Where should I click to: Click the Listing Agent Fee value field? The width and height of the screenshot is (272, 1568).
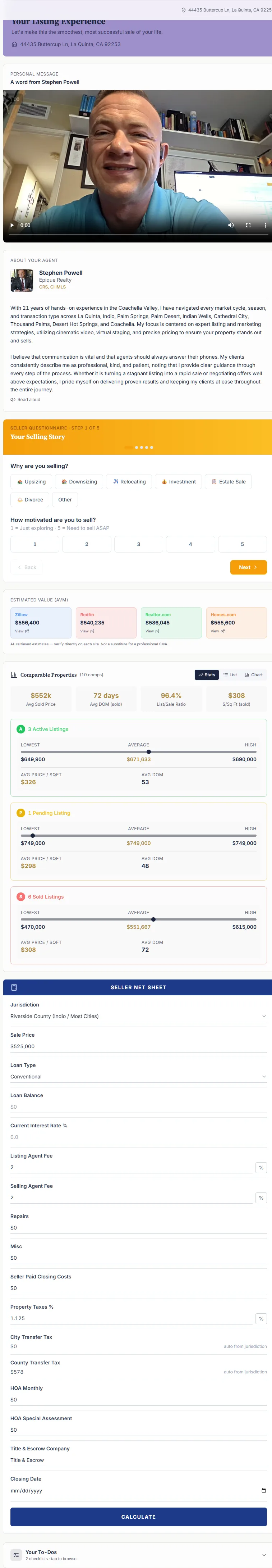(132, 1168)
